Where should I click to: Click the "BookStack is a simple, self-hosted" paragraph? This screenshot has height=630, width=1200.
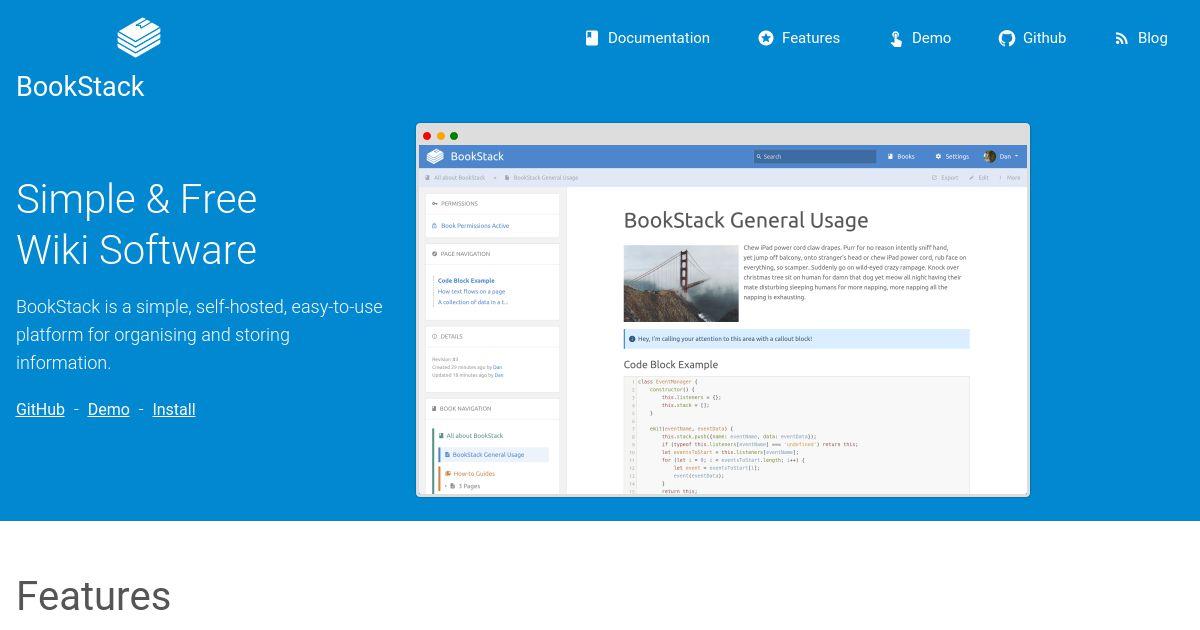200,335
